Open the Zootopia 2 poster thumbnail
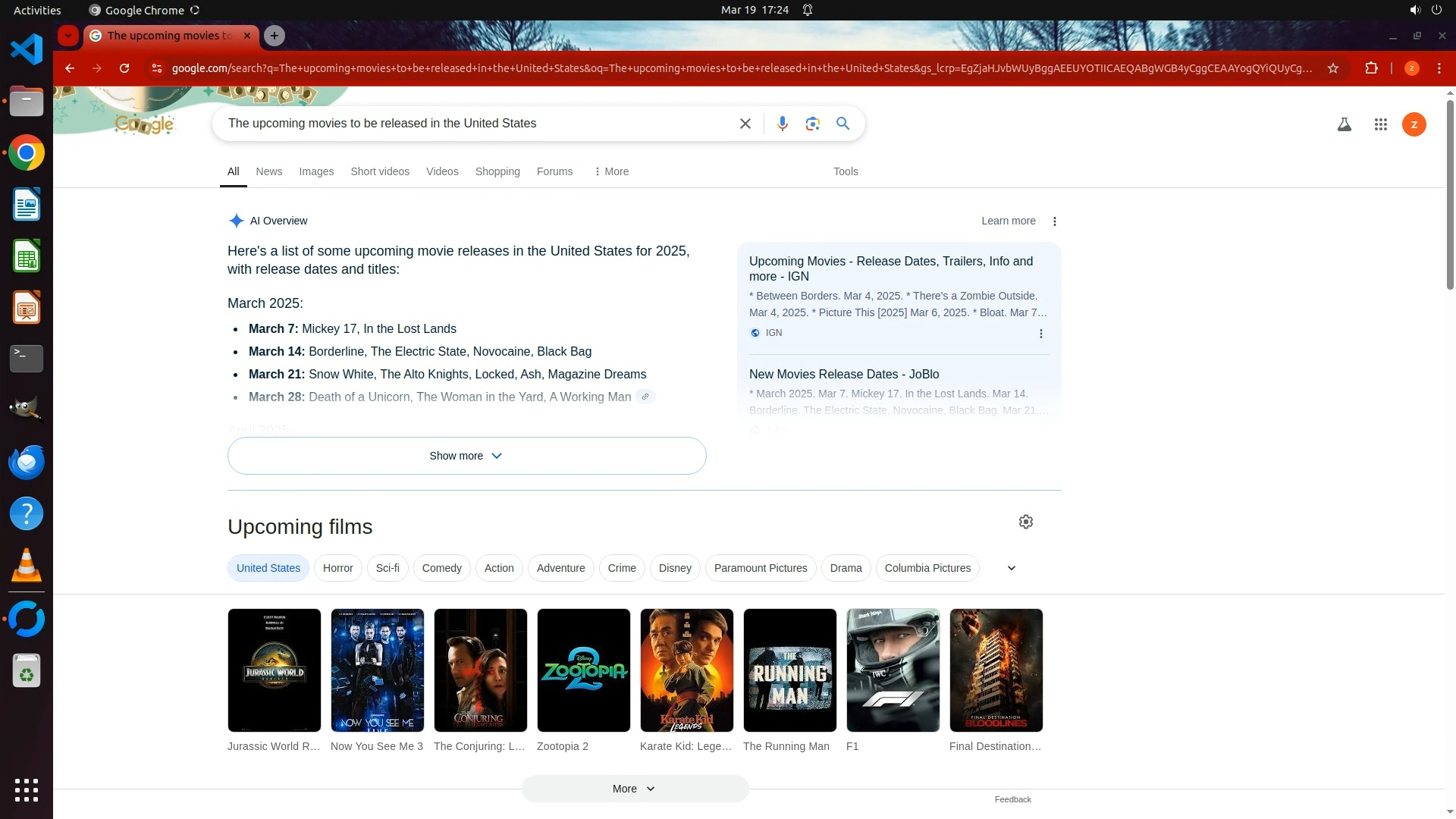Screen dimensions: 1456x819 pyautogui.click(x=583, y=670)
